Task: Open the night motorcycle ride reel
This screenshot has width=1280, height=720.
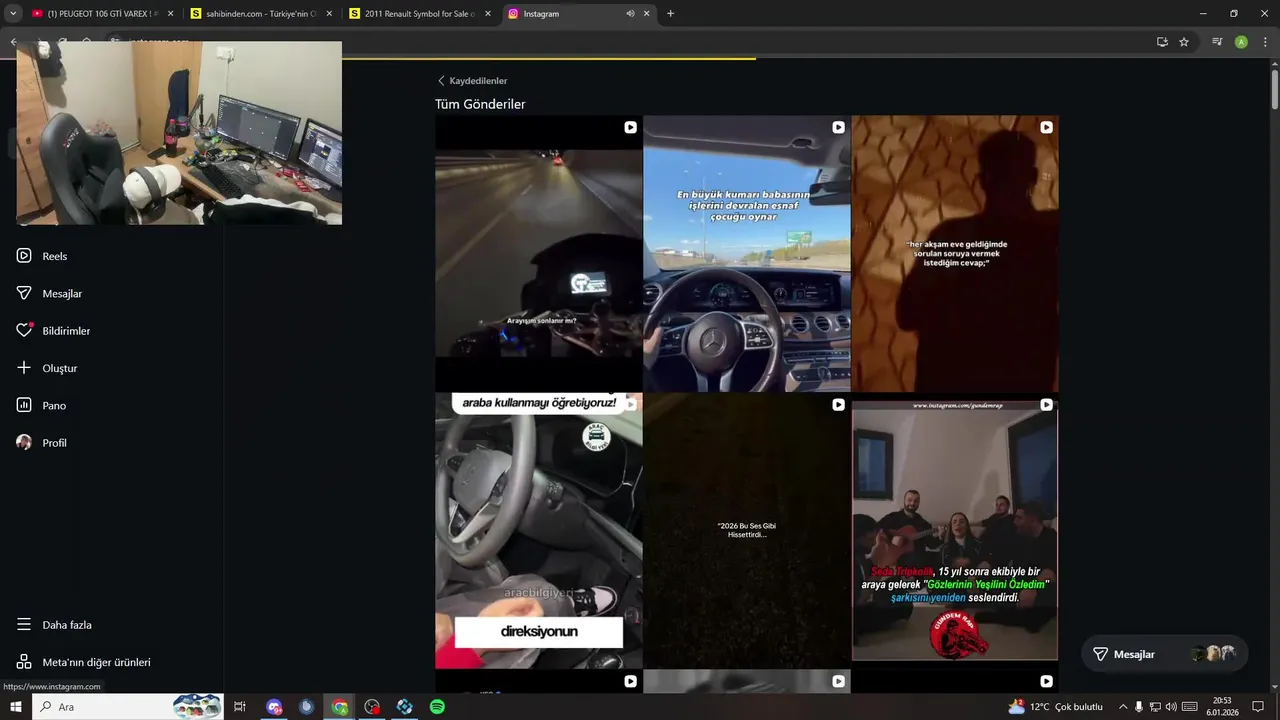Action: point(538,253)
